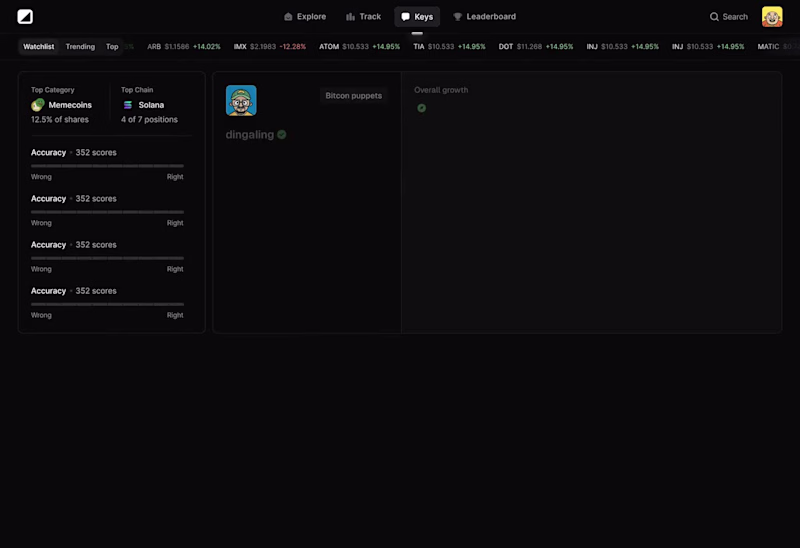Select the Keys tab
Image resolution: width=800 pixels, height=548 pixels.
point(417,17)
